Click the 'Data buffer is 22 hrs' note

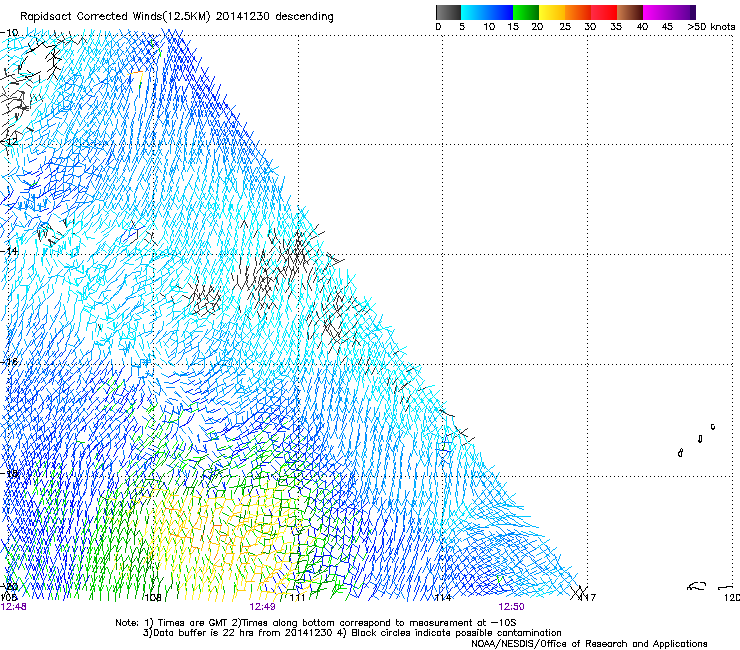pyautogui.click(x=352, y=633)
